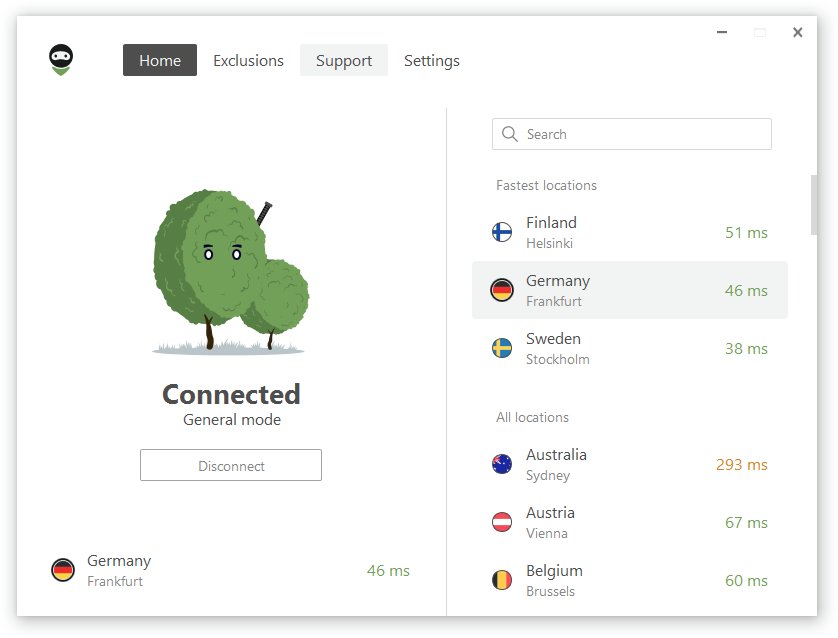Click the search magnifier icon

[x=510, y=134]
